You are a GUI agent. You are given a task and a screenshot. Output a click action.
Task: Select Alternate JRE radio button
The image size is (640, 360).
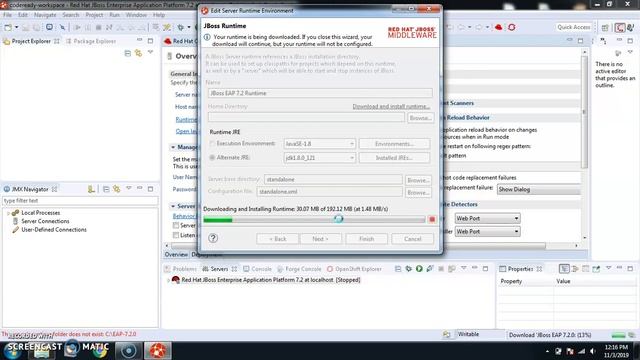tap(212, 158)
